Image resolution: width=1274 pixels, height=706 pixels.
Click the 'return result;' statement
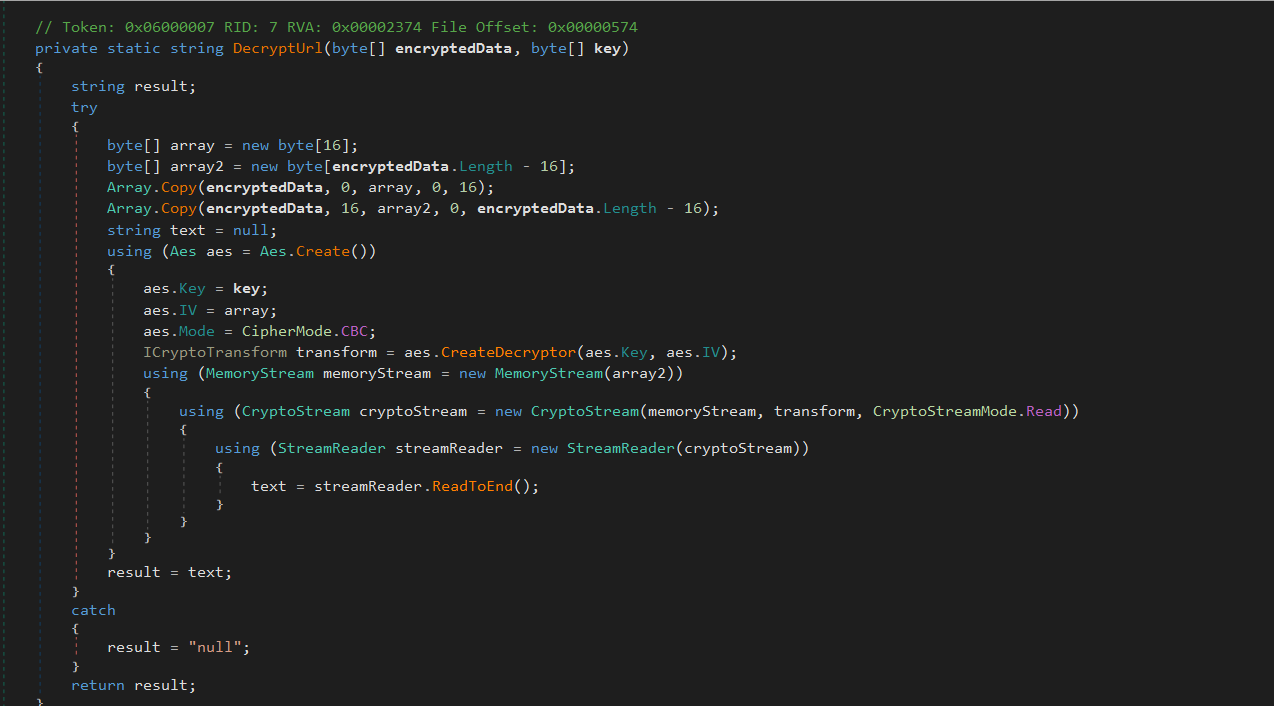tap(134, 685)
